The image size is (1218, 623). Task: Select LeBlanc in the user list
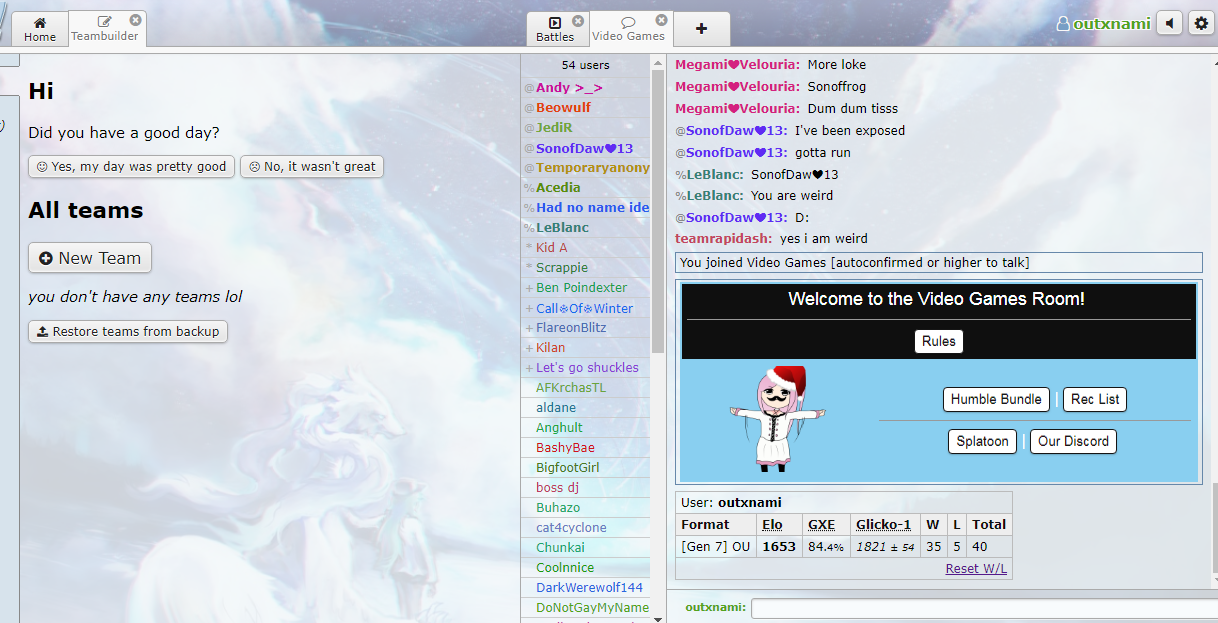pyautogui.click(x=586, y=228)
